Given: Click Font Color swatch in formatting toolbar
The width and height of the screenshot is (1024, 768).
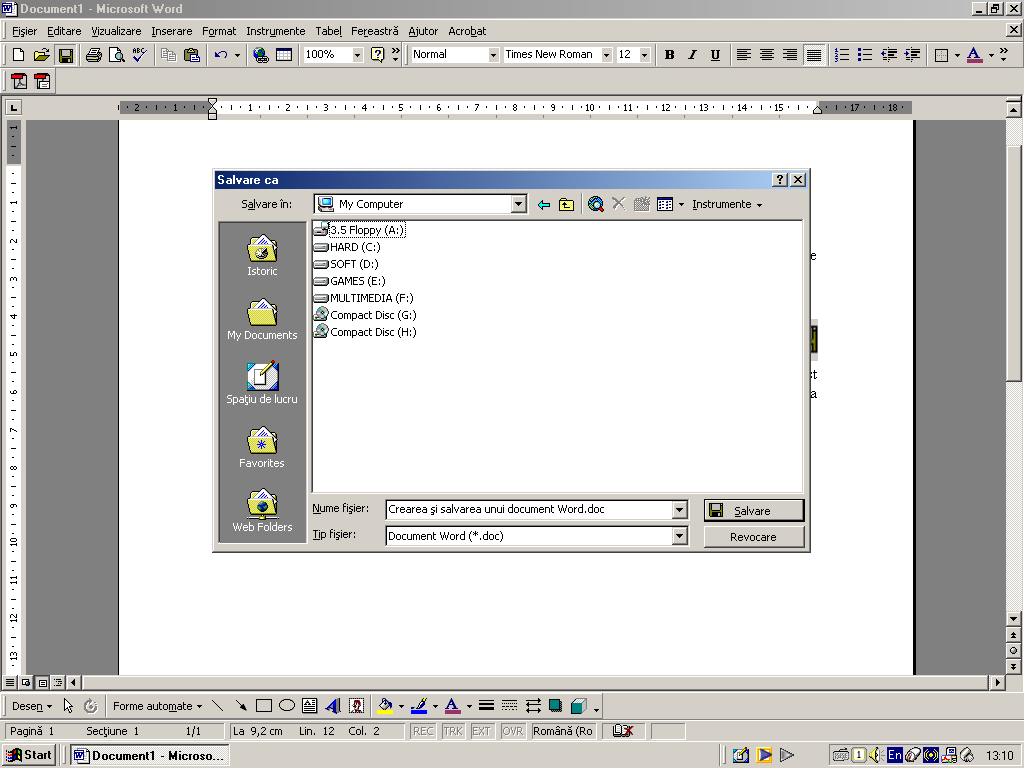Looking at the screenshot, I should click(974, 55).
